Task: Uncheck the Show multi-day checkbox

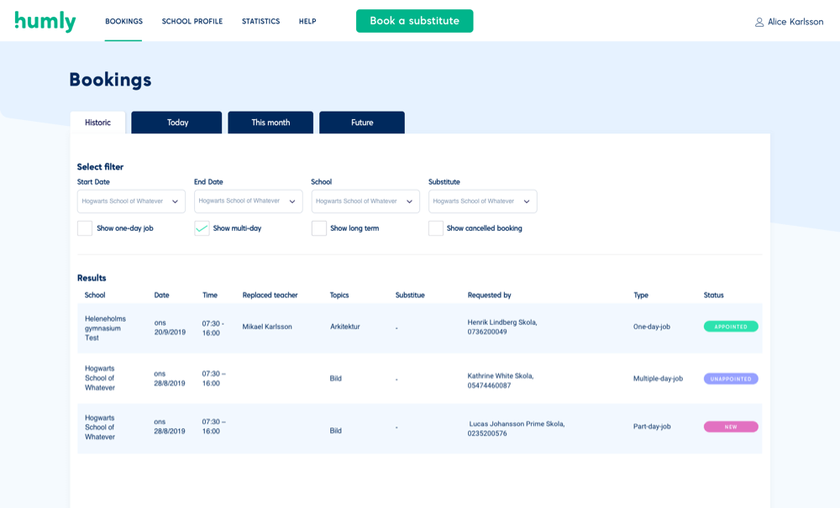Action: coord(202,228)
